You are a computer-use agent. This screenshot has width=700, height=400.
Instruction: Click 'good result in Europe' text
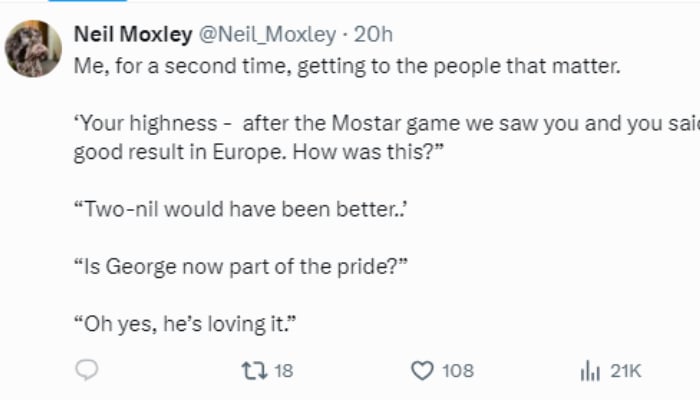pos(160,155)
